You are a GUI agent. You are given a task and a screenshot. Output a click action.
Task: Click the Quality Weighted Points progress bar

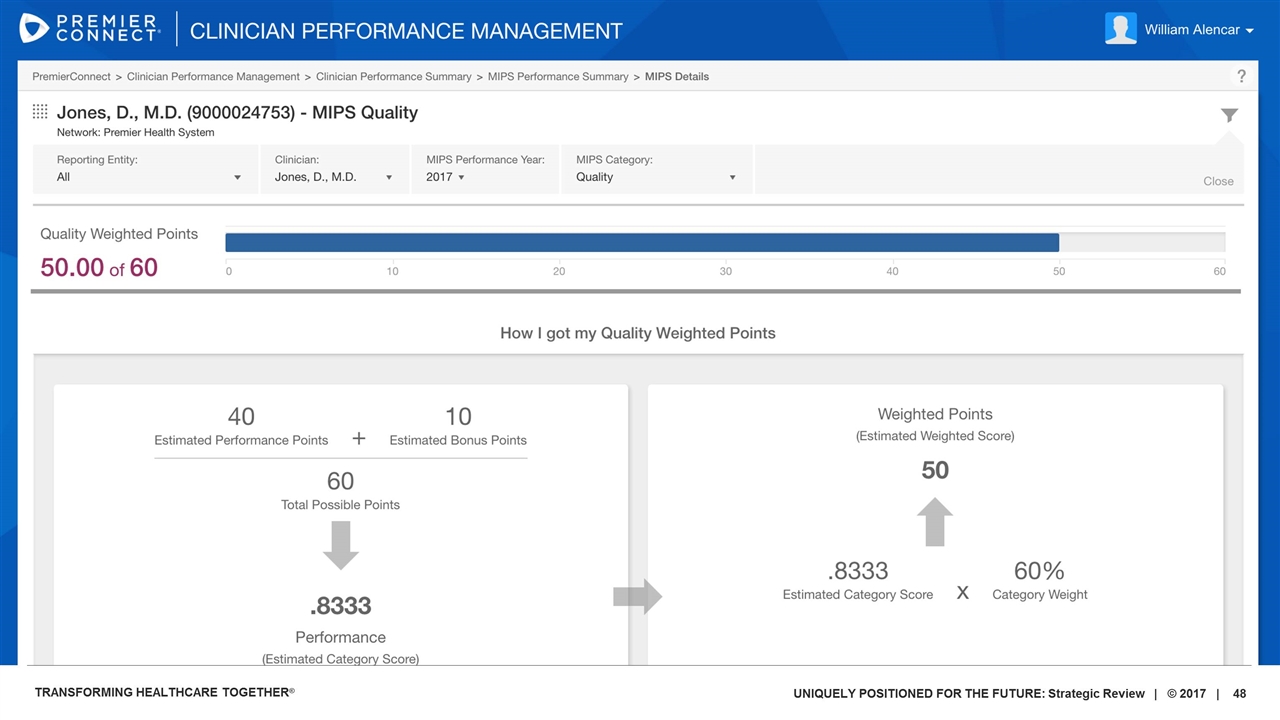click(725, 242)
